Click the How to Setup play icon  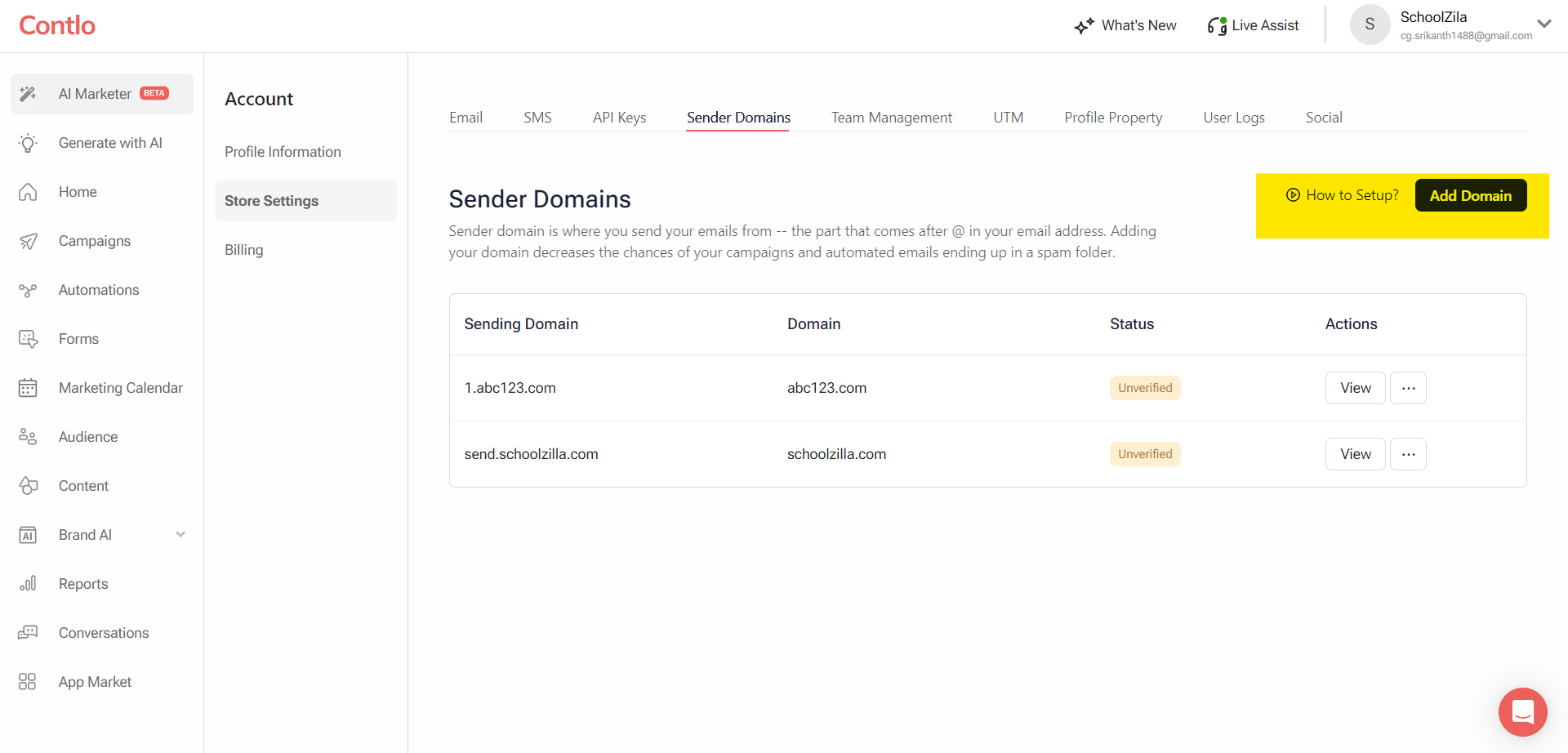[1293, 195]
